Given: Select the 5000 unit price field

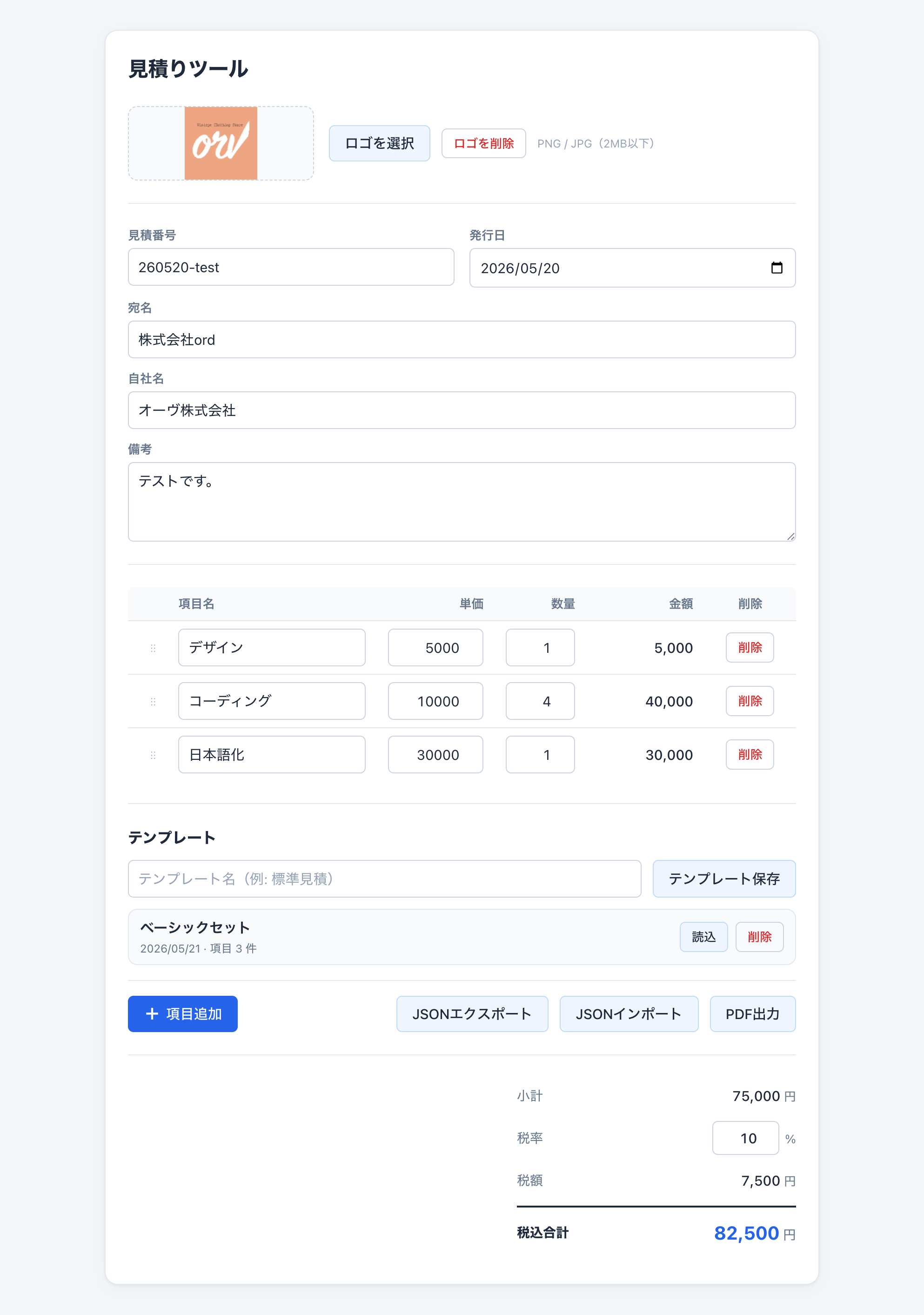Looking at the screenshot, I should 435,648.
